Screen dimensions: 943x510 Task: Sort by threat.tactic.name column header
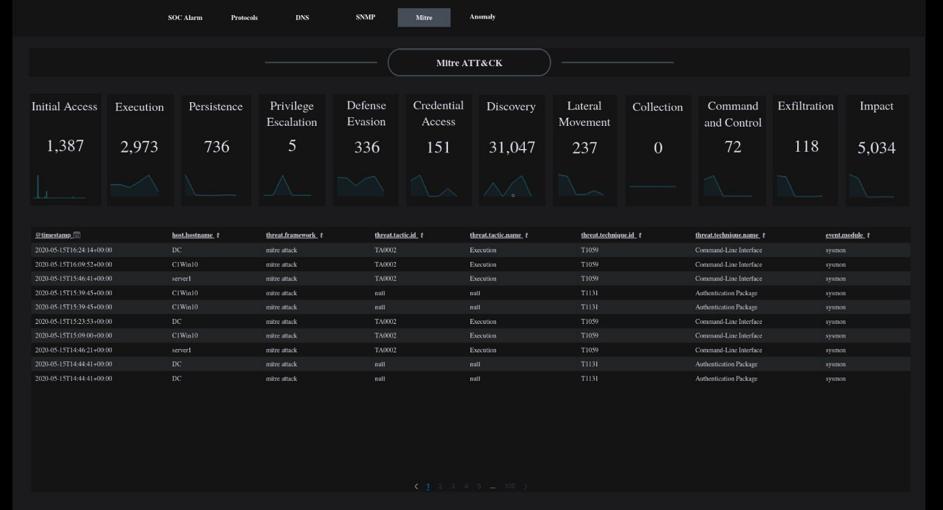(x=497, y=235)
